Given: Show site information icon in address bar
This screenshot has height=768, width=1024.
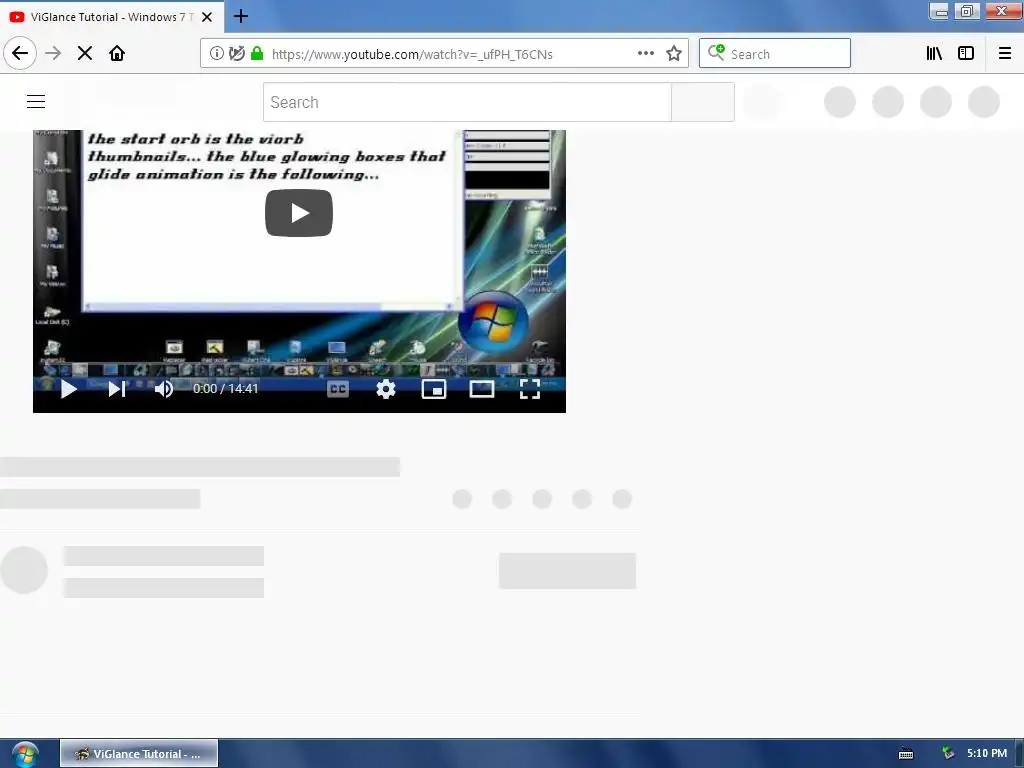Looking at the screenshot, I should pyautogui.click(x=216, y=54).
